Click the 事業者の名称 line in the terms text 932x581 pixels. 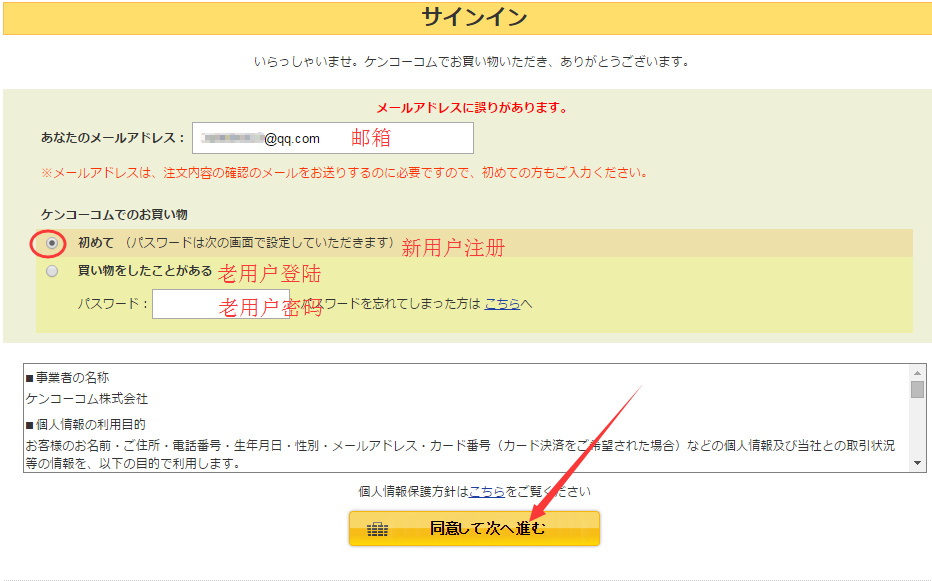coord(70,378)
